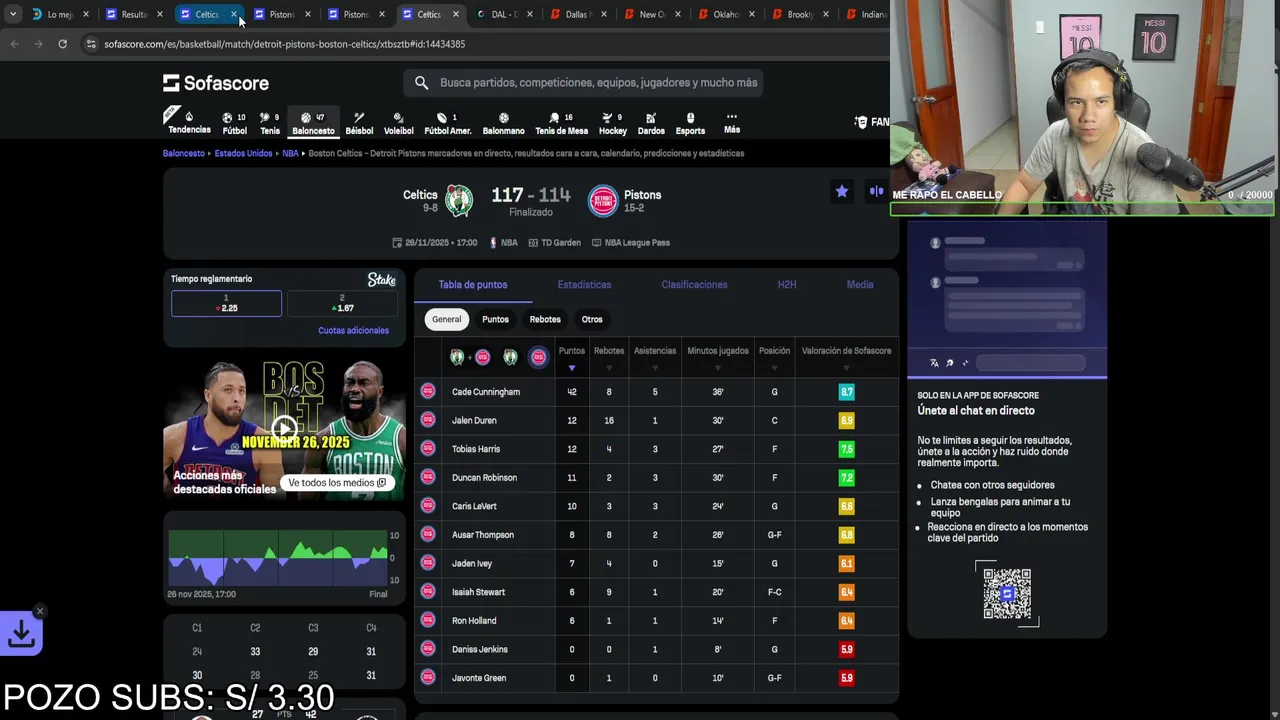Click the Stake sponsor logo
The height and width of the screenshot is (720, 1280).
coord(381,280)
